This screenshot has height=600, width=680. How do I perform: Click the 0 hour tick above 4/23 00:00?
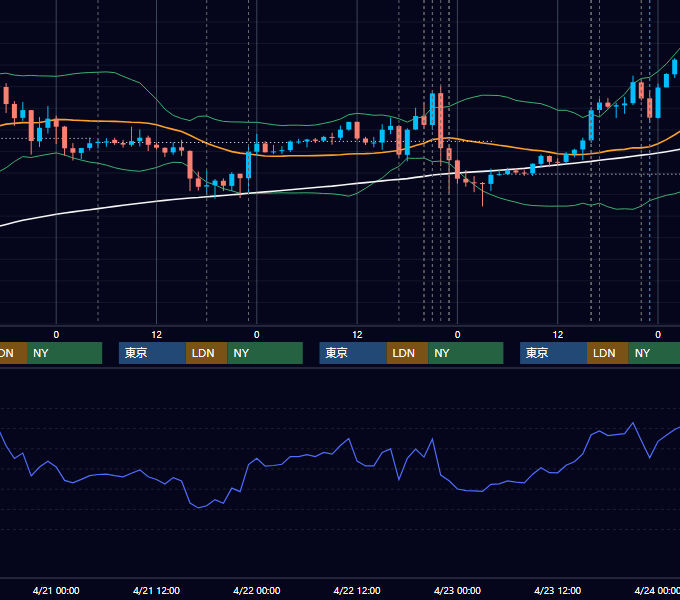(457, 335)
